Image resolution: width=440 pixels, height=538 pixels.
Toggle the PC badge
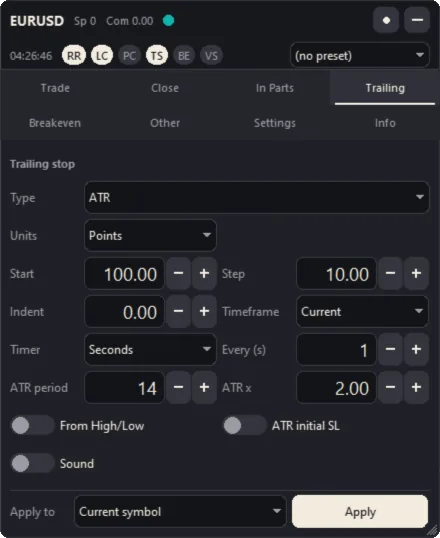coord(129,55)
